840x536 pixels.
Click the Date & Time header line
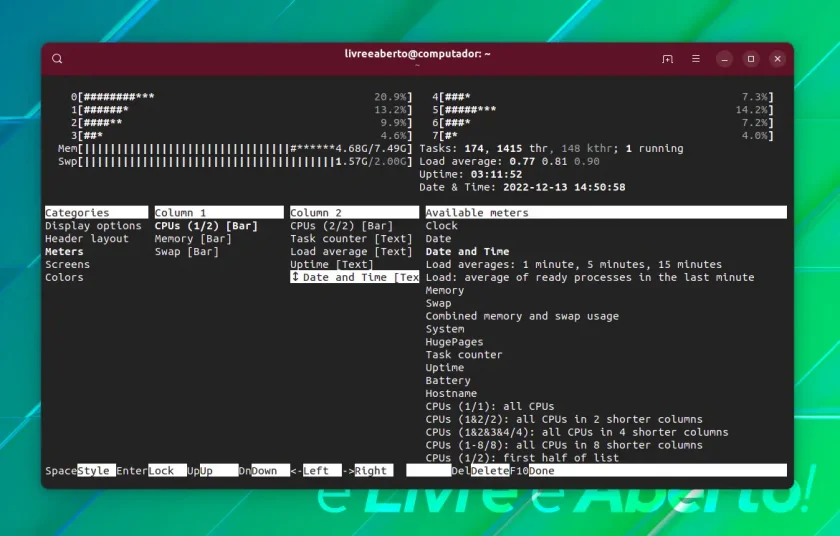522,187
